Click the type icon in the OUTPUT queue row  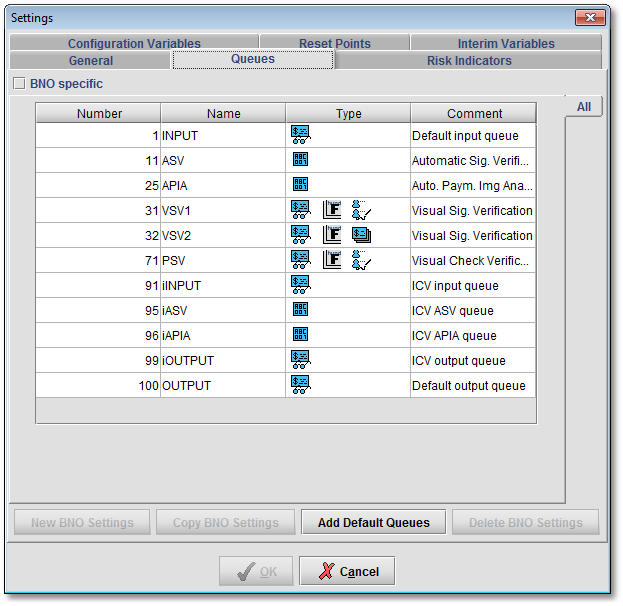pyautogui.click(x=300, y=385)
